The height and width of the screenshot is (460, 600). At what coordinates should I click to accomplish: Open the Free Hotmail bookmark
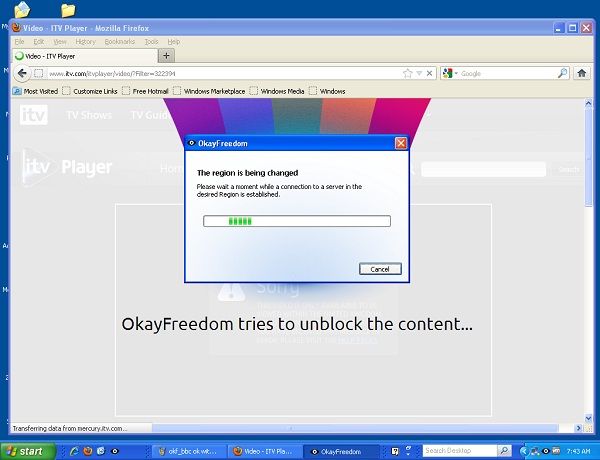click(145, 91)
